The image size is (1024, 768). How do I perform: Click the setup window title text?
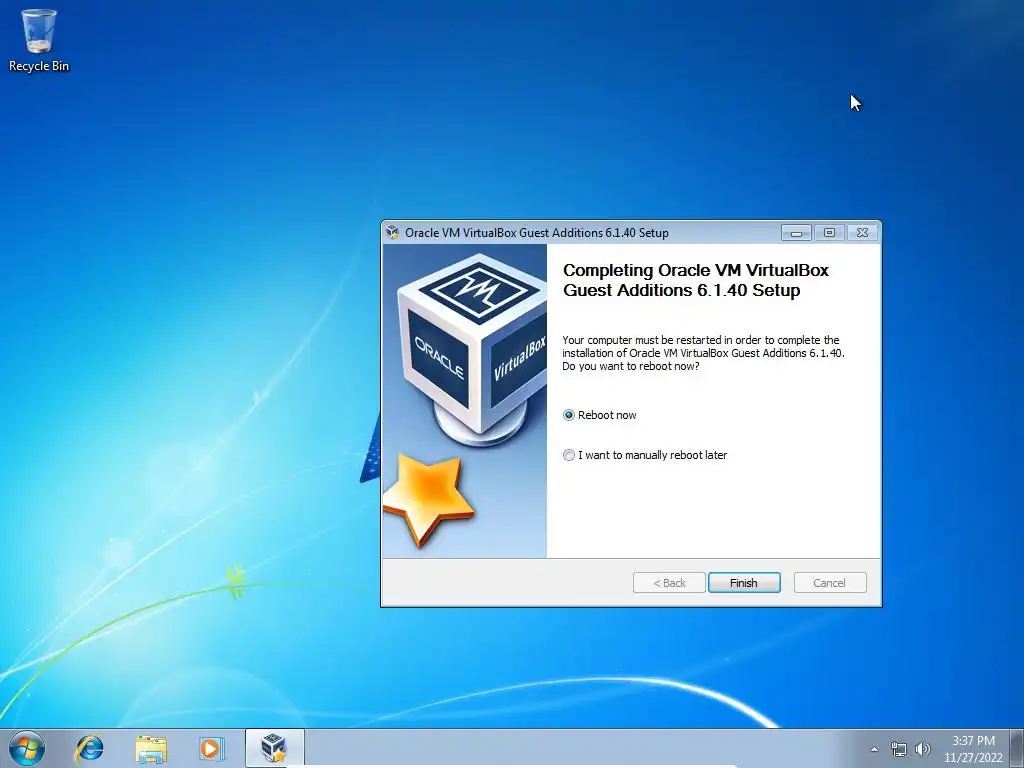tap(537, 233)
